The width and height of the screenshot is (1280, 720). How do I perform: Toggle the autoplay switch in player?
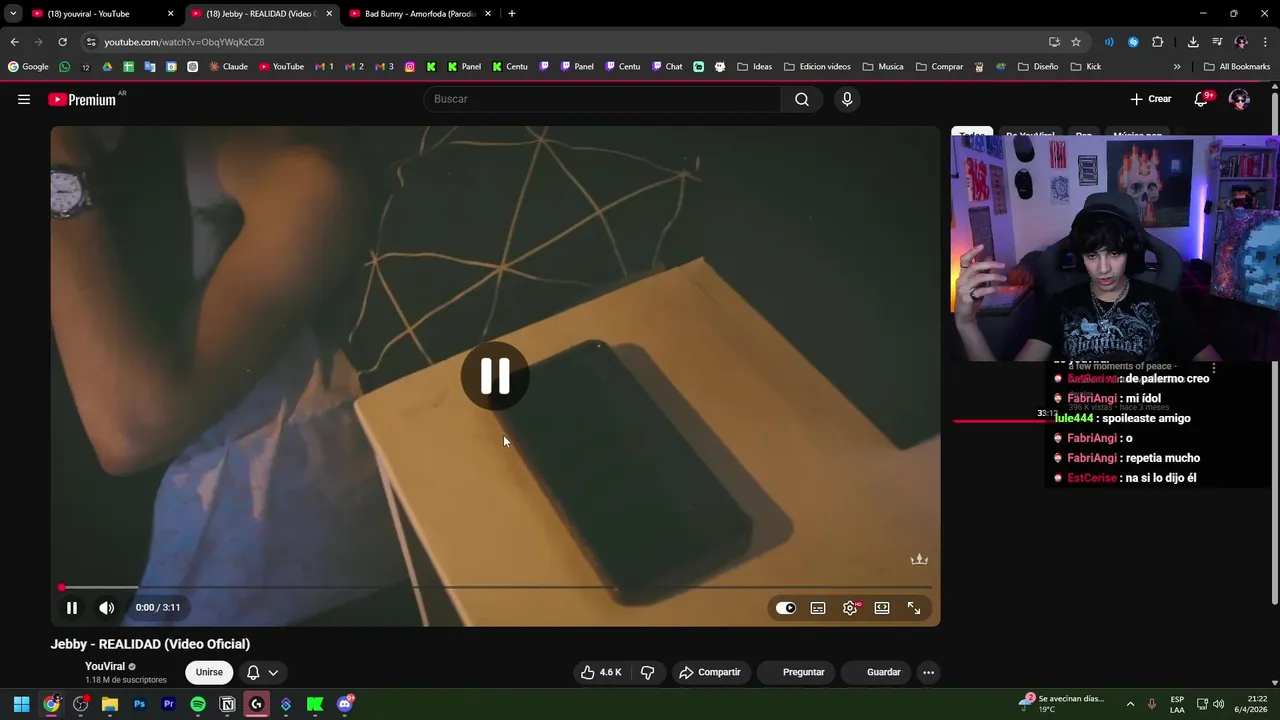[786, 608]
